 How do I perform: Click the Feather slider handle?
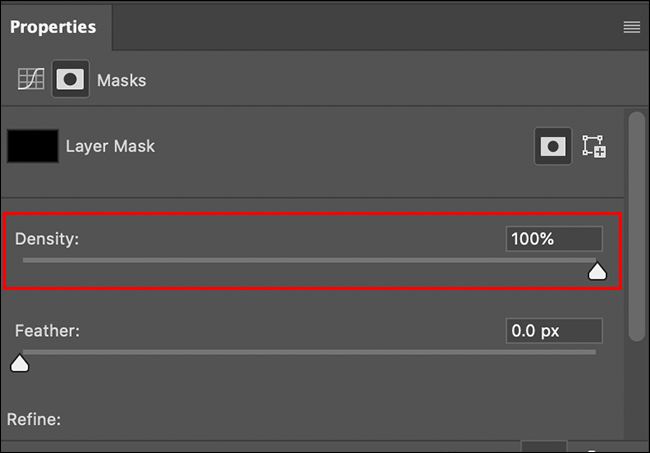point(19,362)
